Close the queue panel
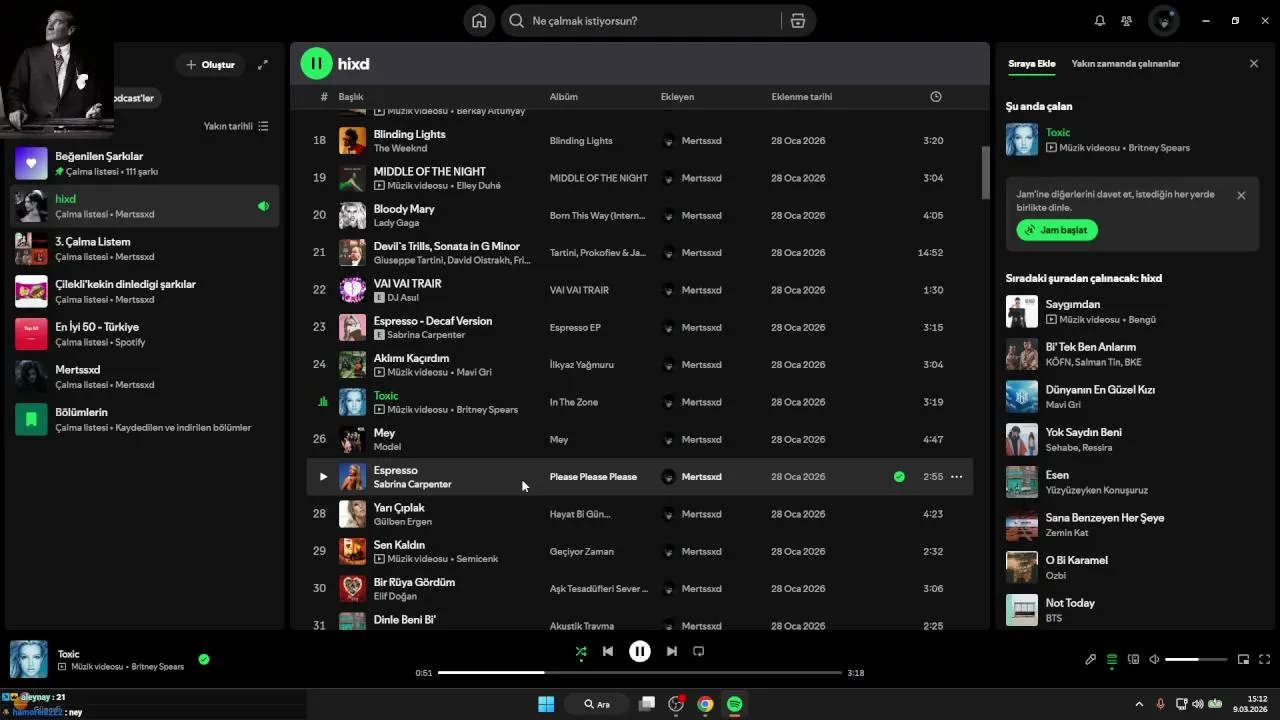 pos(1254,63)
